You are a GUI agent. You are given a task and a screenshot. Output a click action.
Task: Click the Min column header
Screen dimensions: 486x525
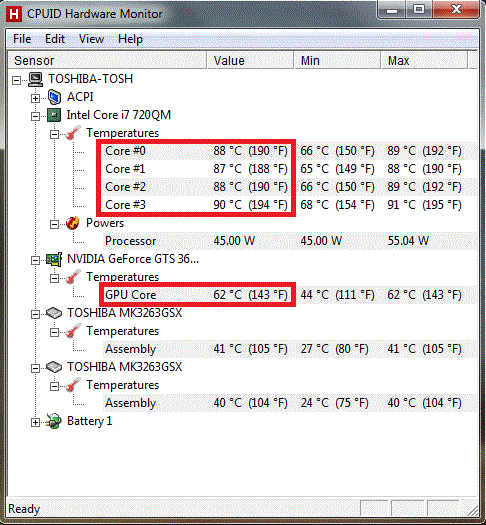[337, 61]
